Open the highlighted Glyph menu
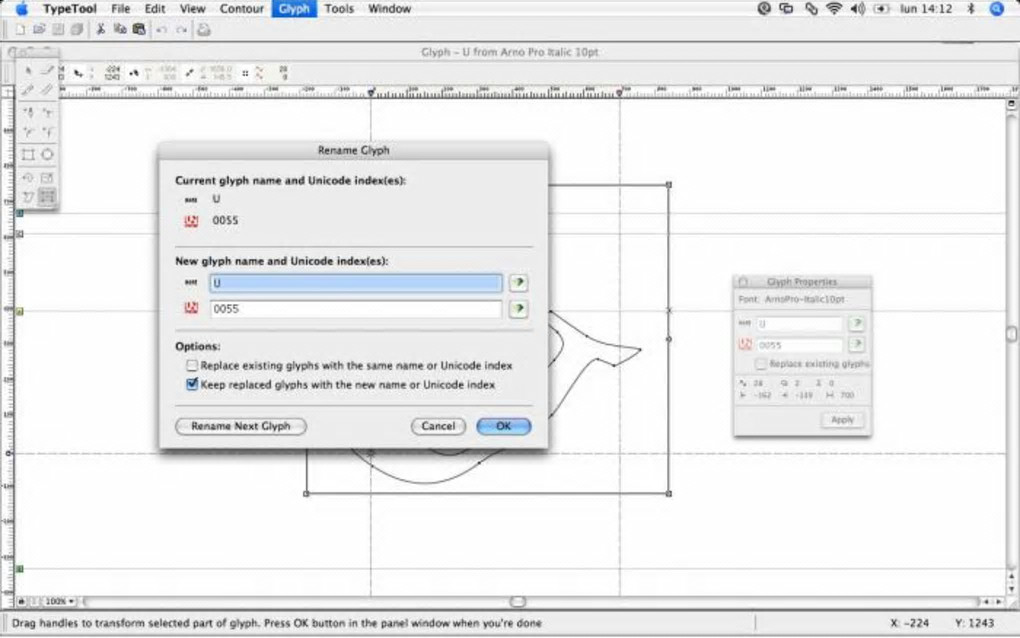The image size is (1020, 638). [x=294, y=8]
